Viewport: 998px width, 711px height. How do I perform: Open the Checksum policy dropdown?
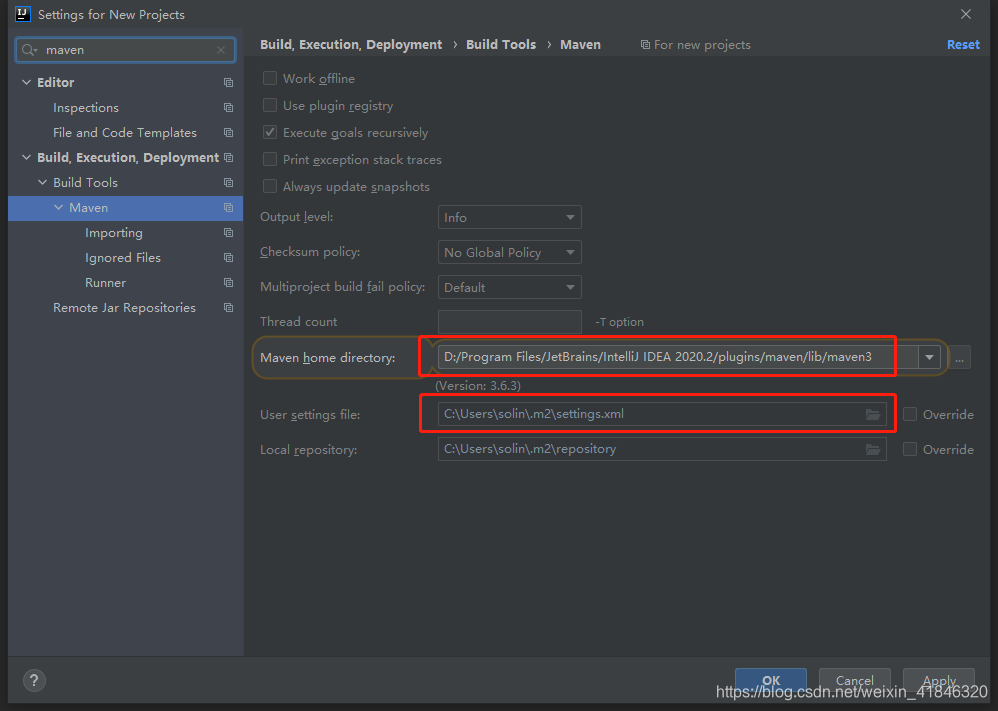tap(509, 252)
